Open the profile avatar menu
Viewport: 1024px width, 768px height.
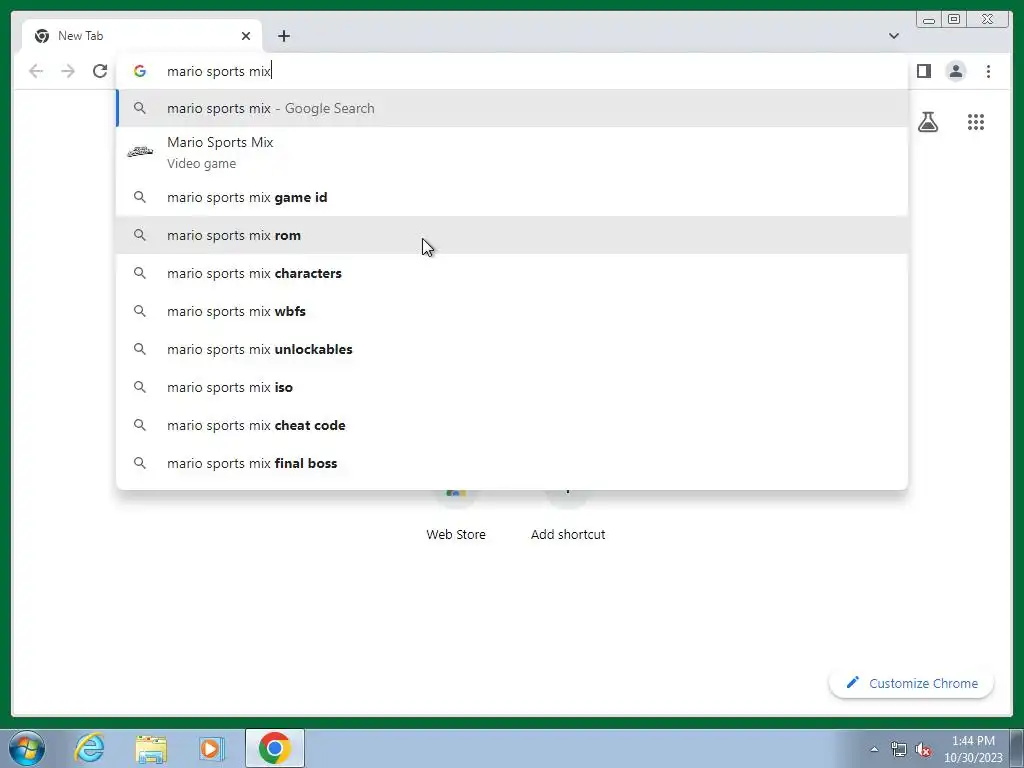955,71
